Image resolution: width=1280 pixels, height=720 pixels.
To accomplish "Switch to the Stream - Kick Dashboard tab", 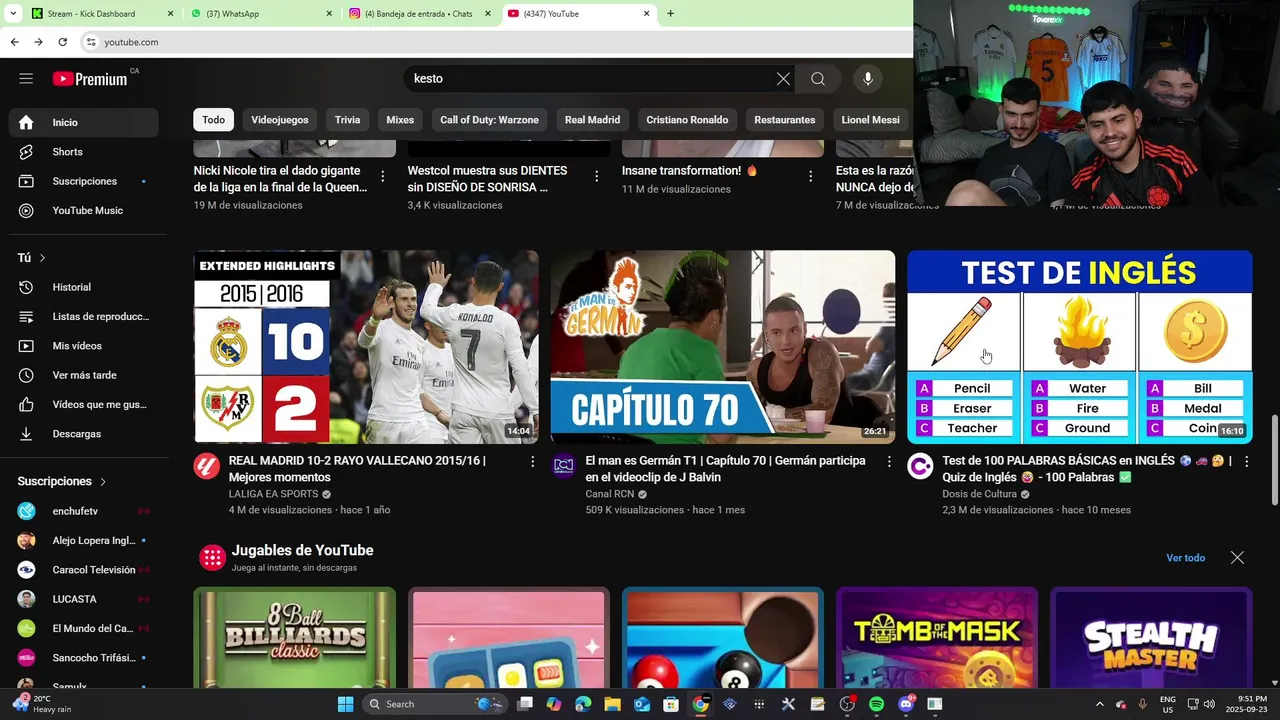I will pos(102,14).
